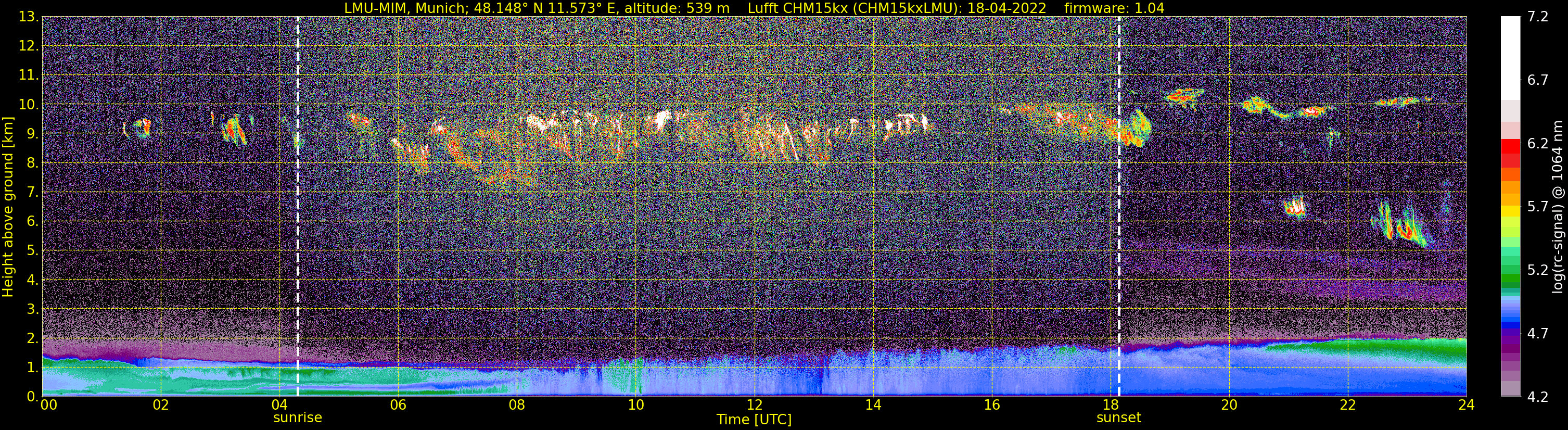Image resolution: width=1568 pixels, height=430 pixels.
Task: Click the 'sunset' label below the axis
Action: (x=1119, y=418)
